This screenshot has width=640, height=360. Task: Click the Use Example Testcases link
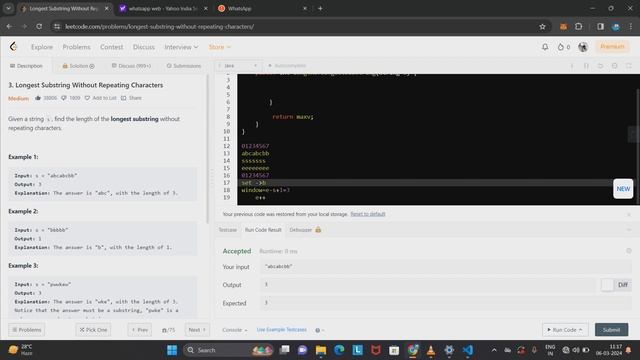282,329
